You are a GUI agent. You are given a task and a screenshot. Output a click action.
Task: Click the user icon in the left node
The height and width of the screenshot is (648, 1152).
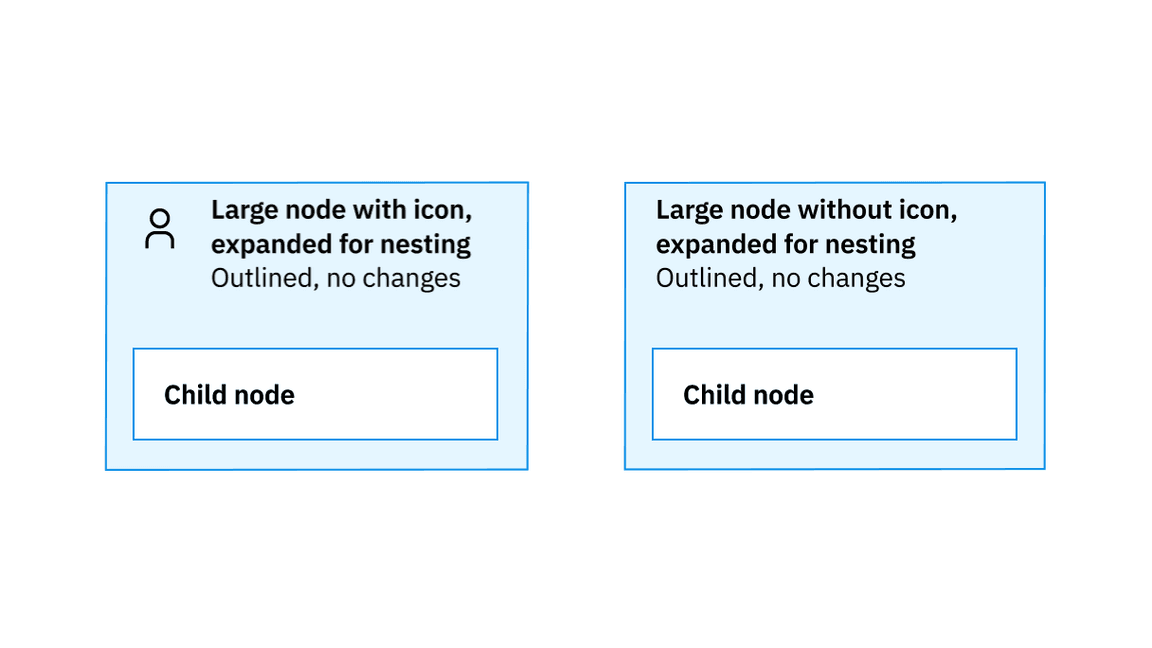(159, 228)
